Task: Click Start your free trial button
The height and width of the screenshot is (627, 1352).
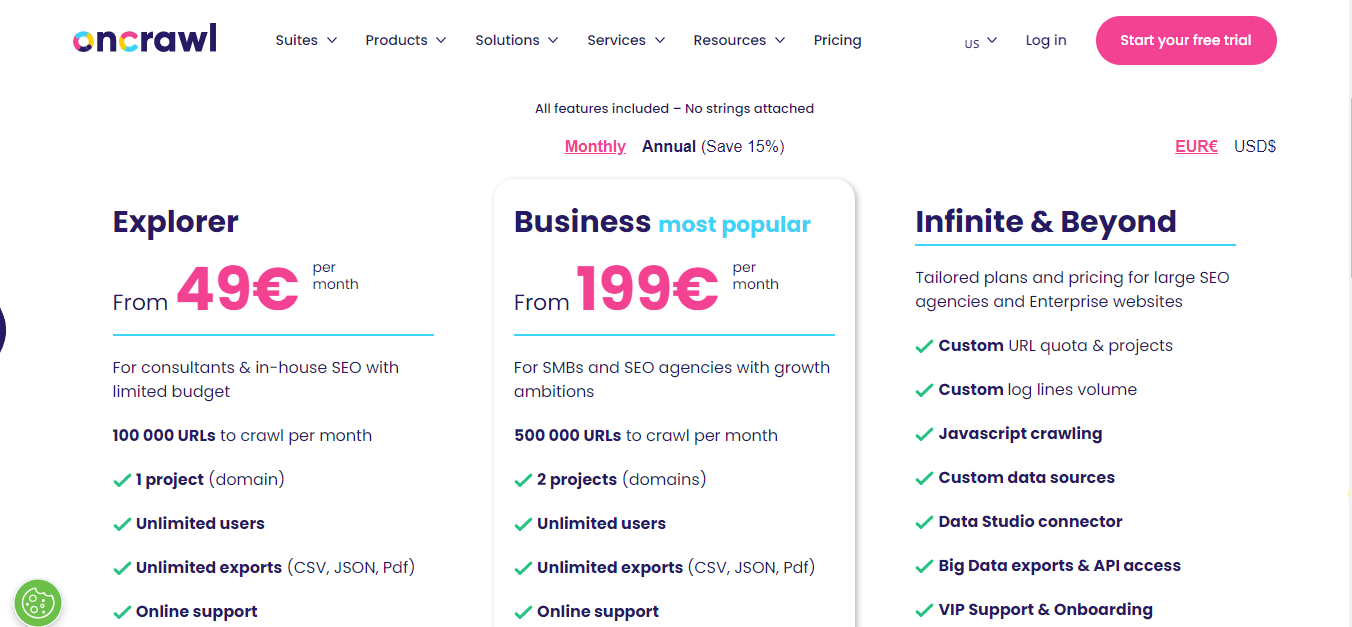Action: (x=1186, y=40)
